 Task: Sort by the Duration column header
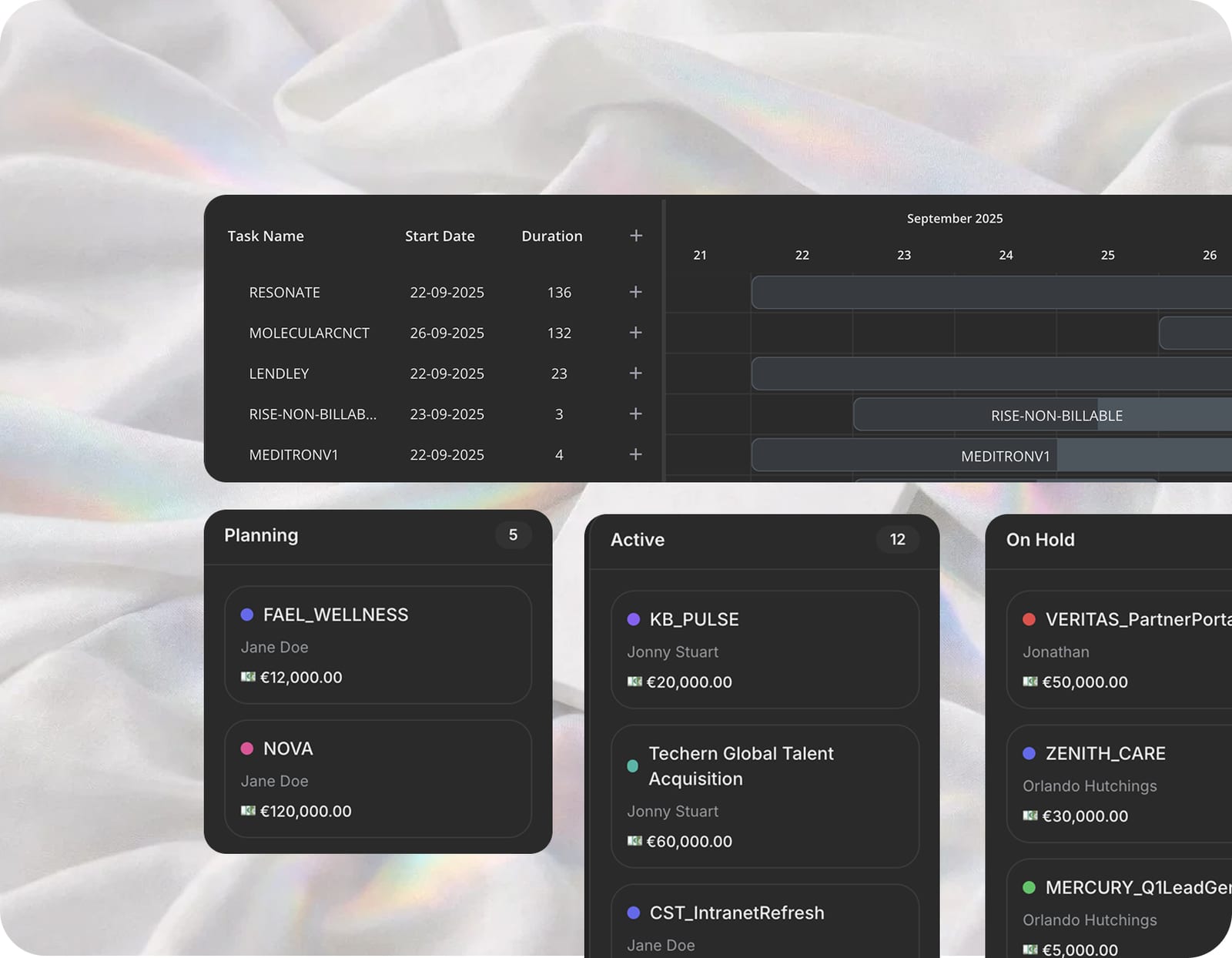(x=552, y=236)
